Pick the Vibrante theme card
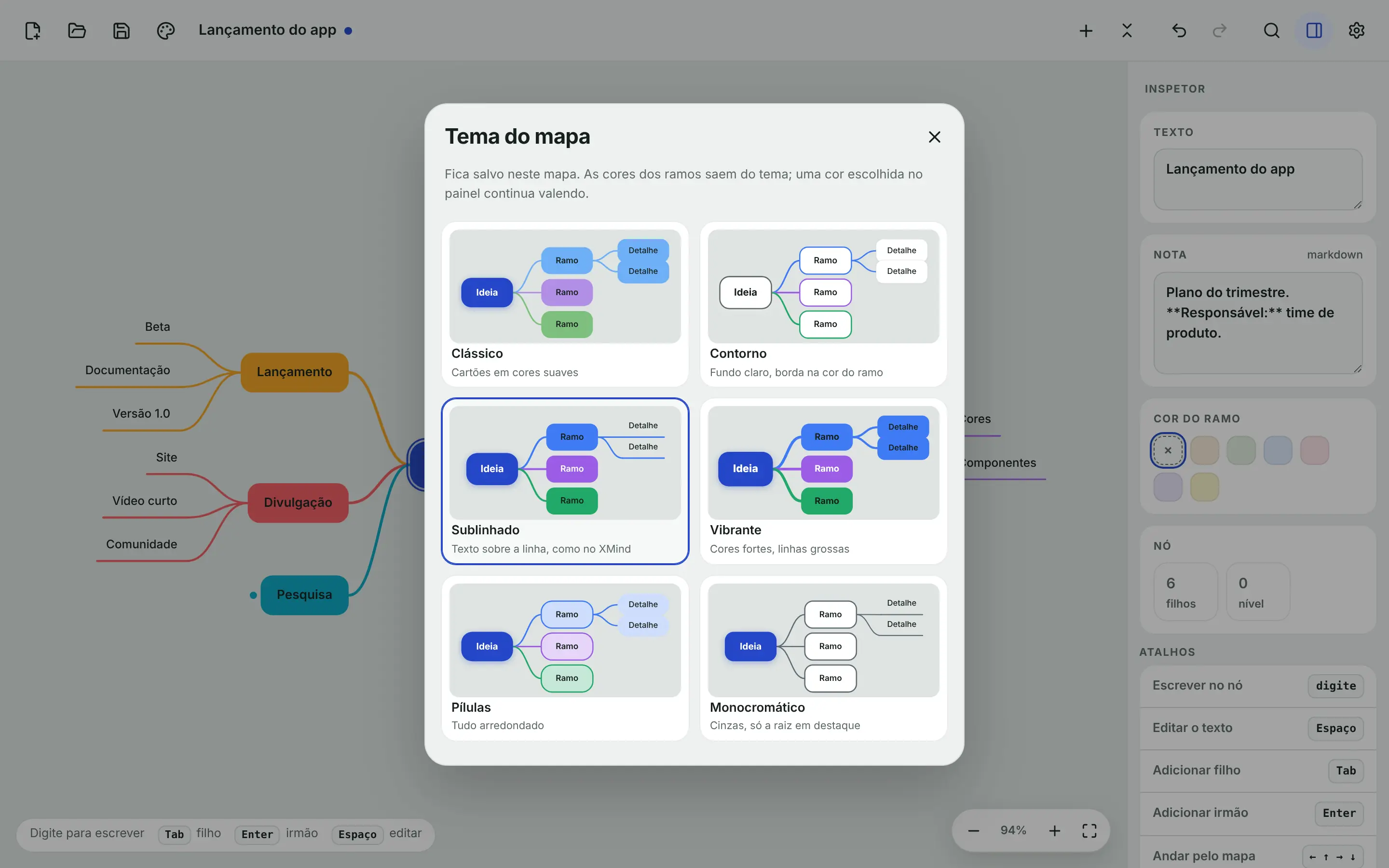The image size is (1389, 868). click(823, 481)
